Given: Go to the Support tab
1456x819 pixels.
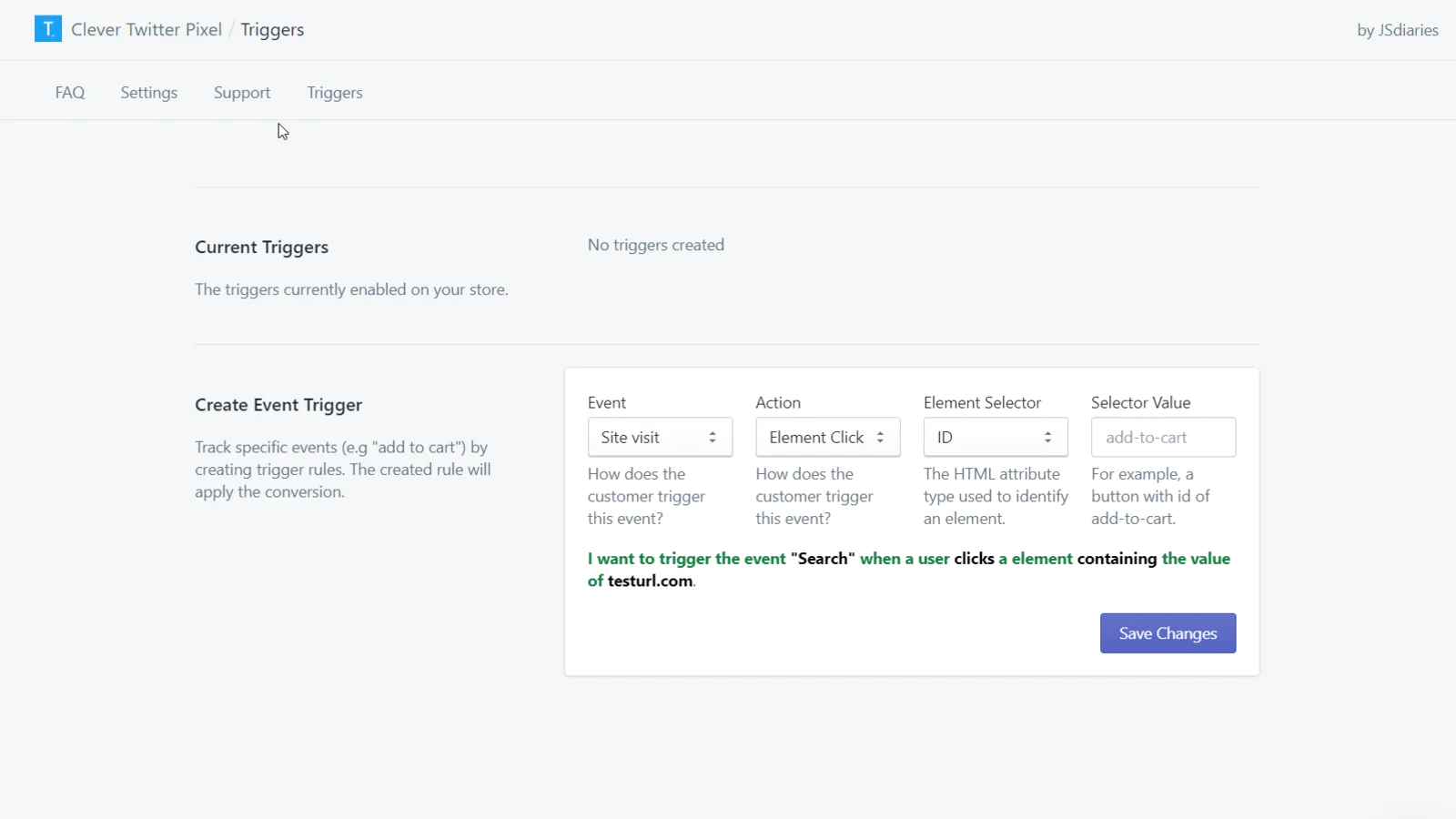Looking at the screenshot, I should (242, 93).
